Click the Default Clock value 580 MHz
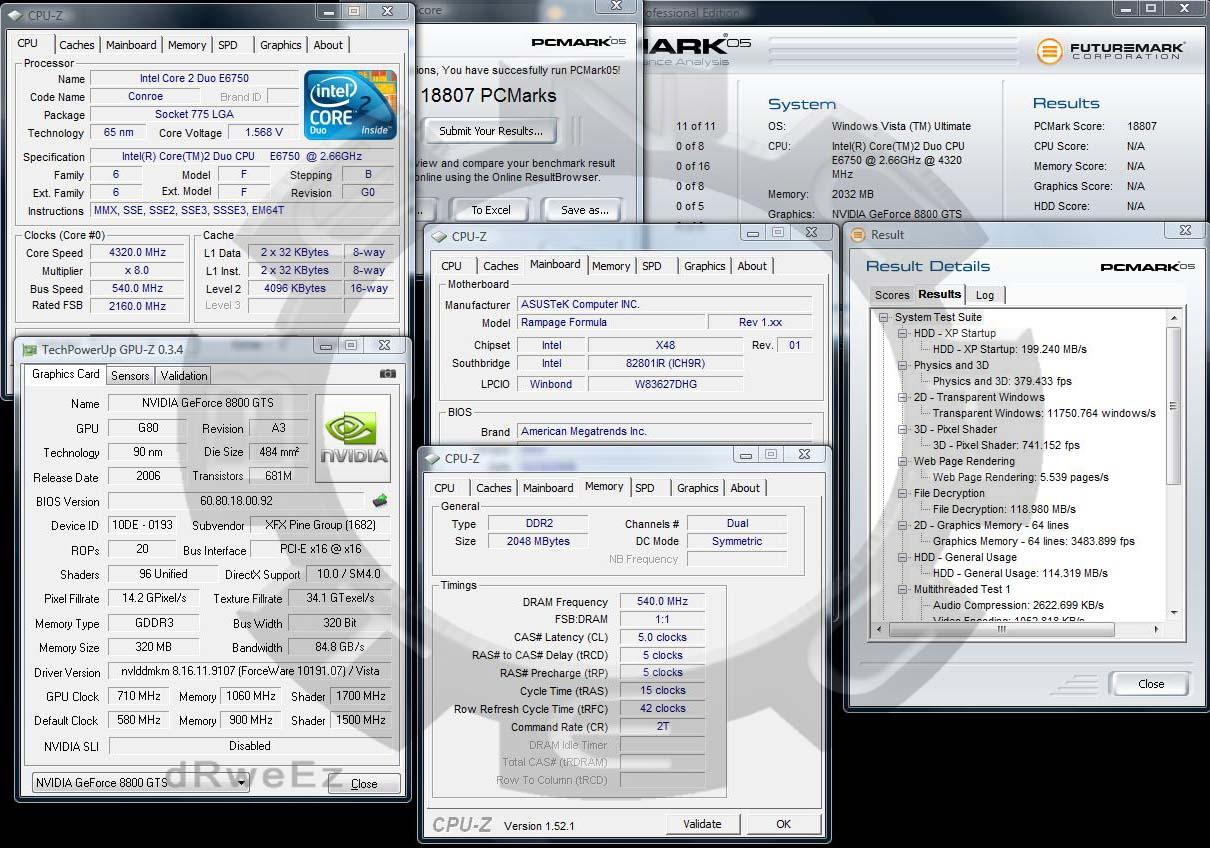1210x848 pixels. coord(138,720)
